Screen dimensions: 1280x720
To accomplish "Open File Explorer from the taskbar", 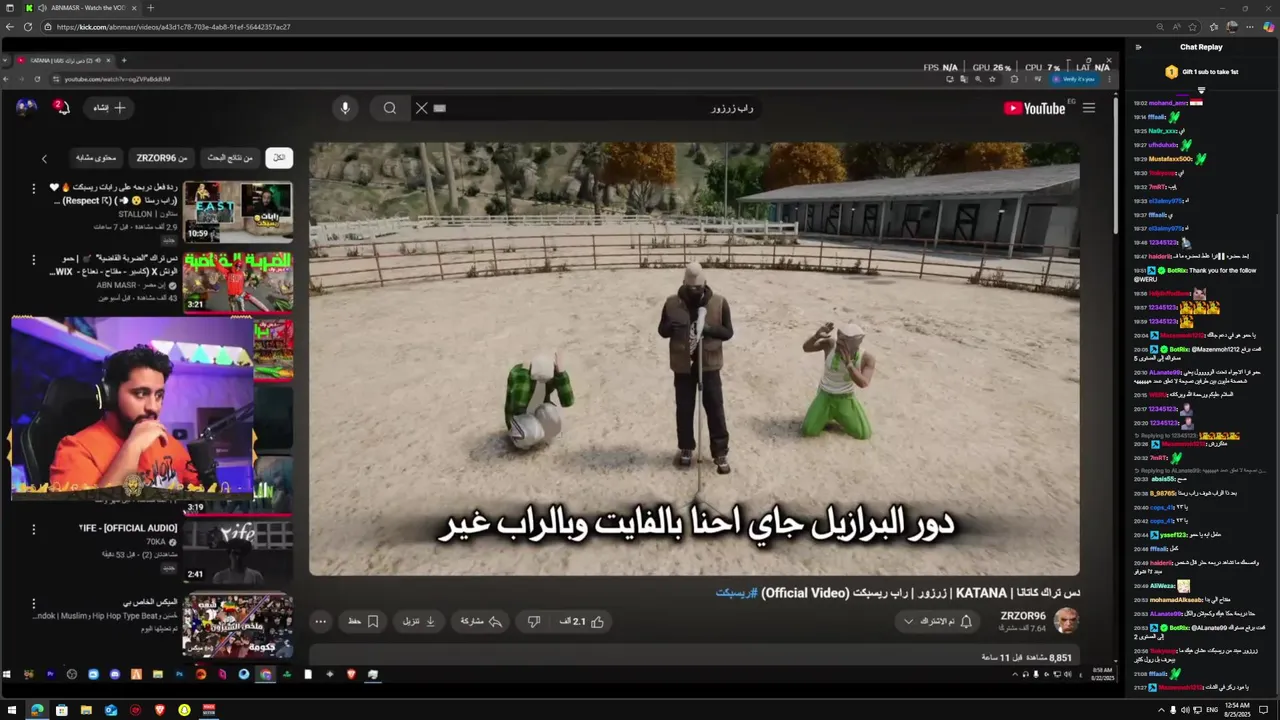I will (86, 710).
